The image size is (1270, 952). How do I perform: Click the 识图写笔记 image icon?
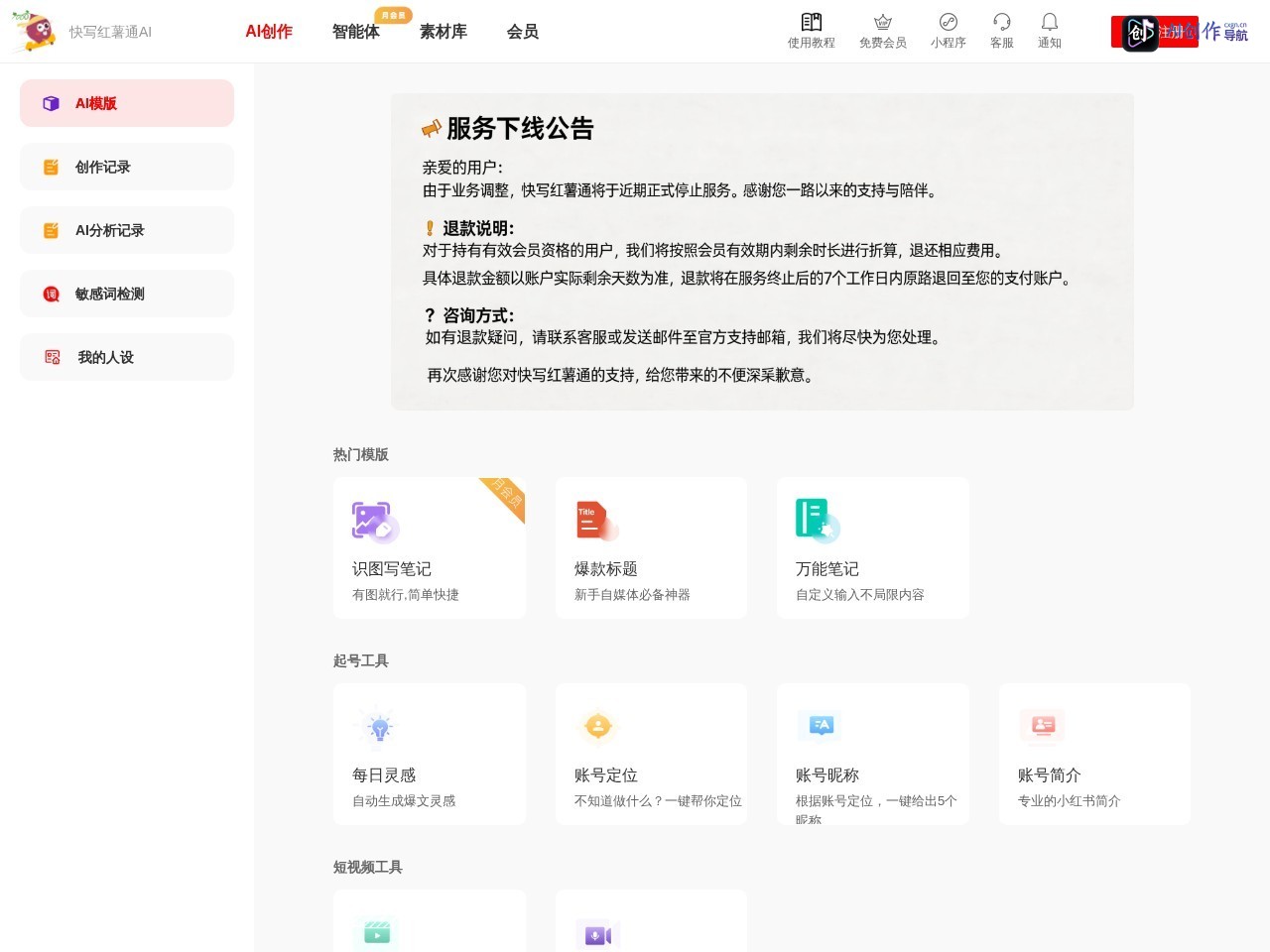(x=375, y=521)
